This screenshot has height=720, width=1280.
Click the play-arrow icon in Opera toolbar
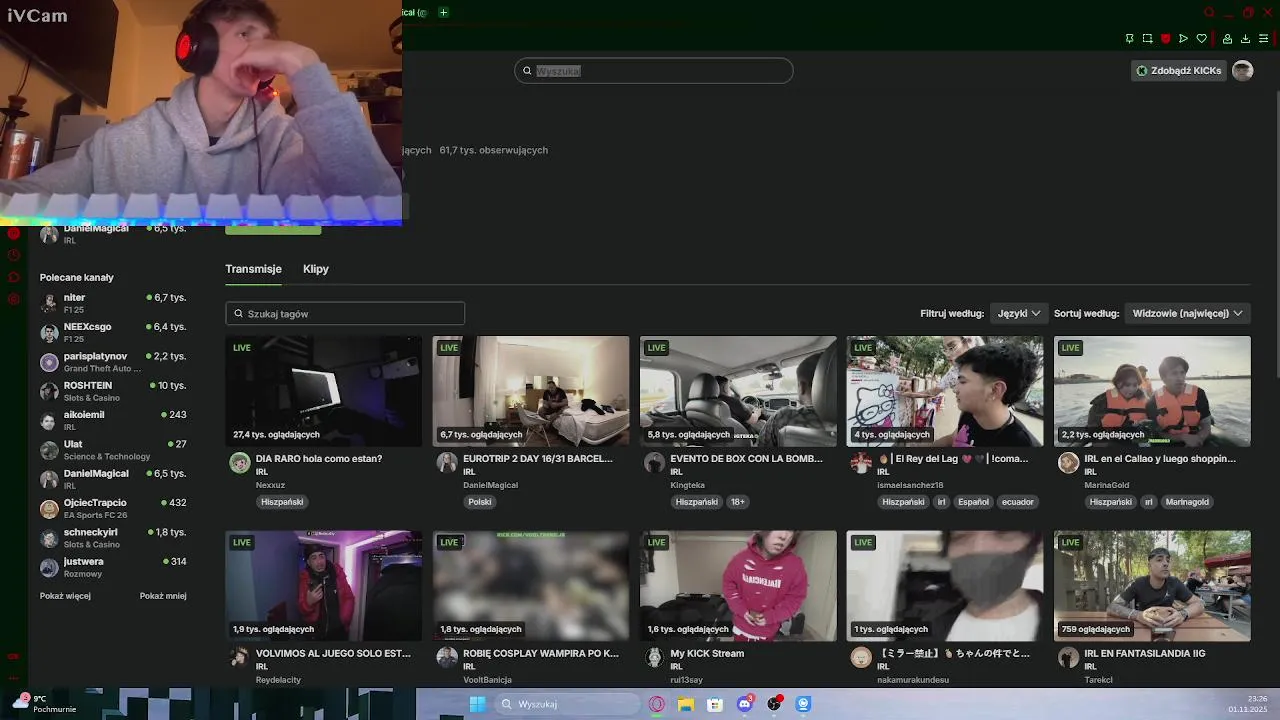pyautogui.click(x=1183, y=39)
